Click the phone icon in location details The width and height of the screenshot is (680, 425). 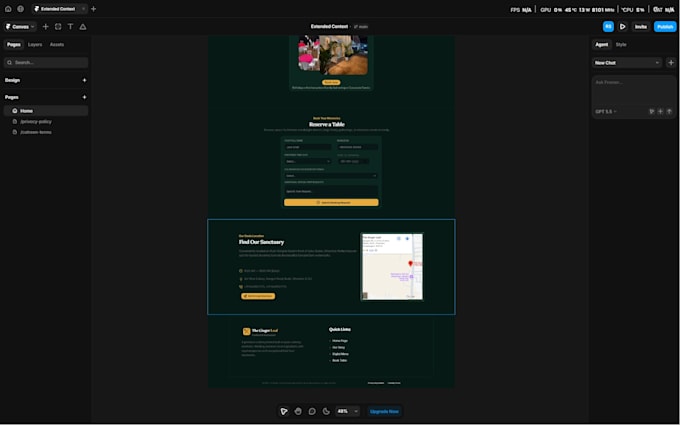tap(241, 287)
